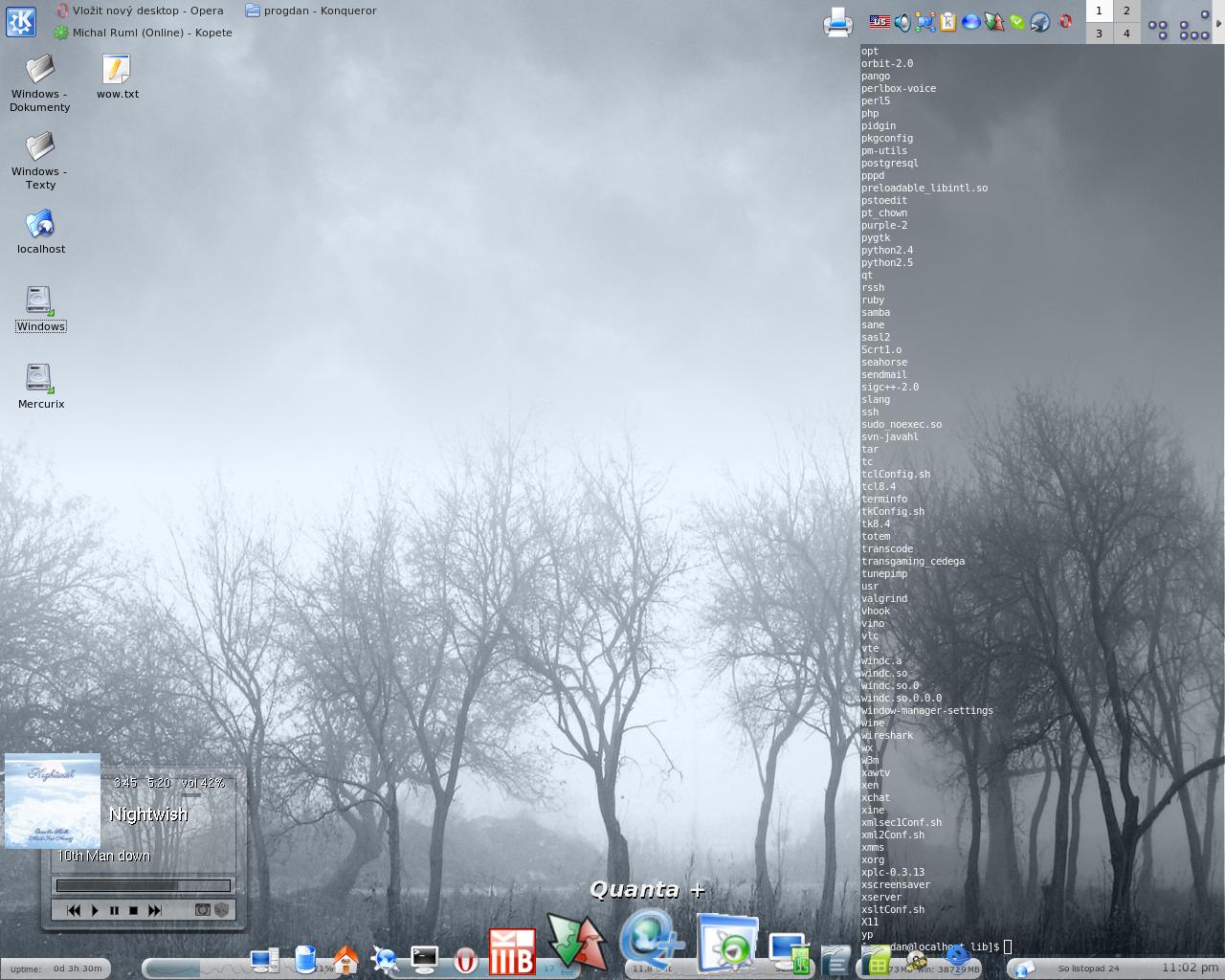Open the localhost desktop icon

[x=40, y=233]
